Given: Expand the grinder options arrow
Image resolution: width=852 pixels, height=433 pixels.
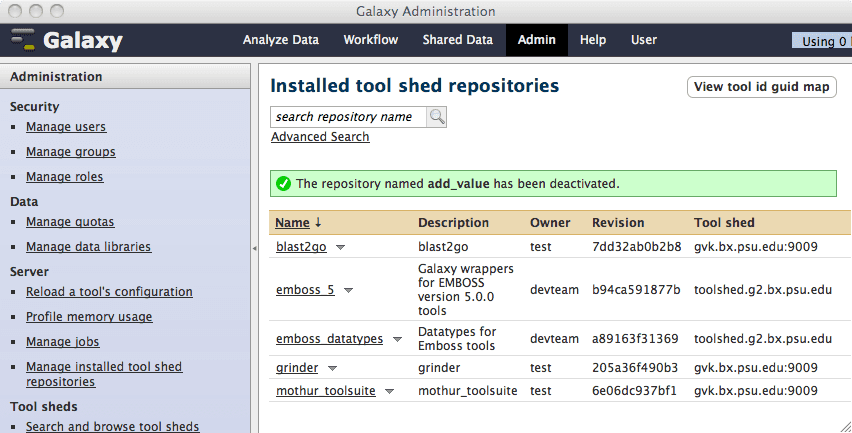Looking at the screenshot, I should (332, 368).
